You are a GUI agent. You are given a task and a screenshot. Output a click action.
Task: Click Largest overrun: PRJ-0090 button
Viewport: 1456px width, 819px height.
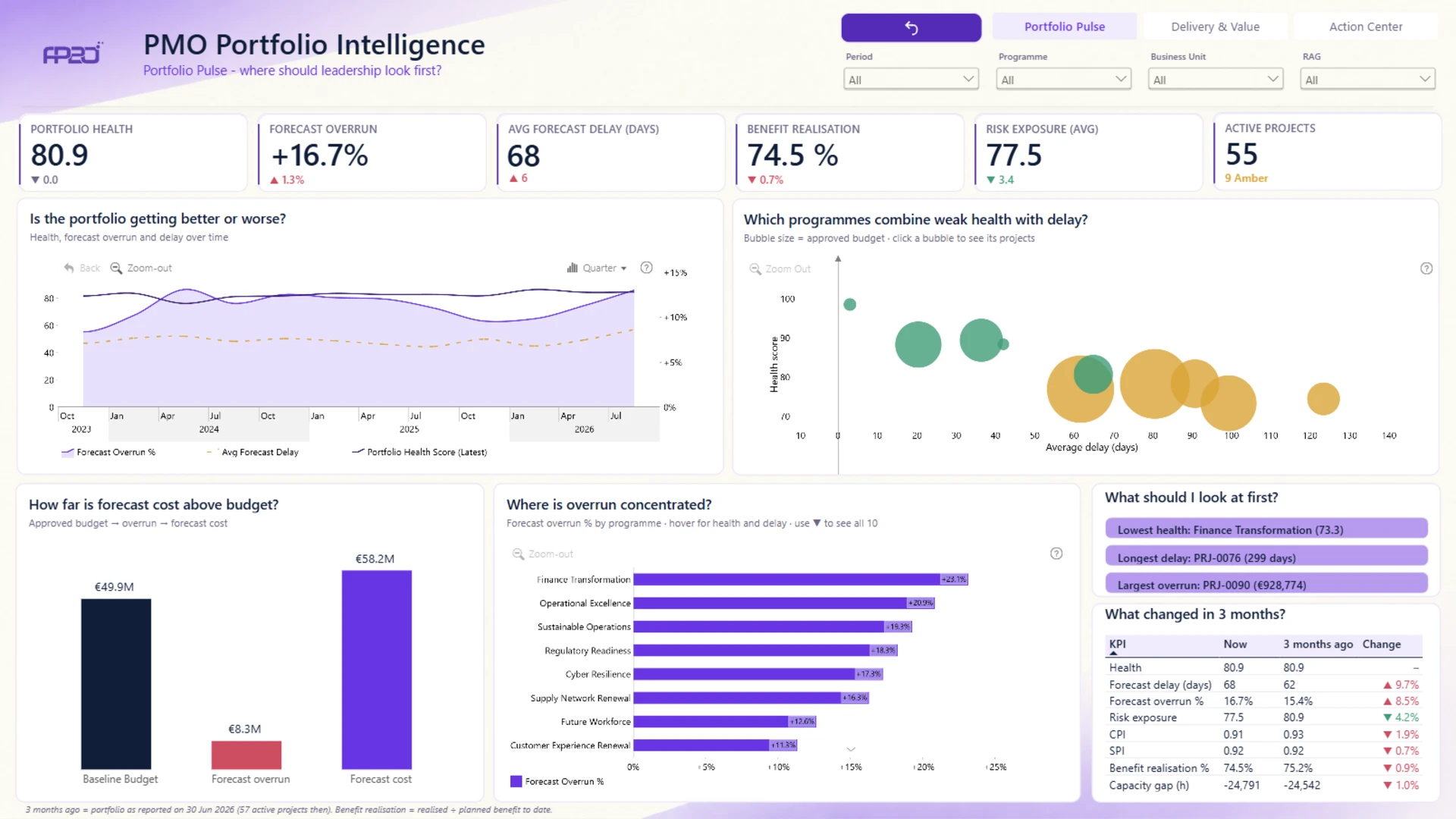(x=1266, y=585)
